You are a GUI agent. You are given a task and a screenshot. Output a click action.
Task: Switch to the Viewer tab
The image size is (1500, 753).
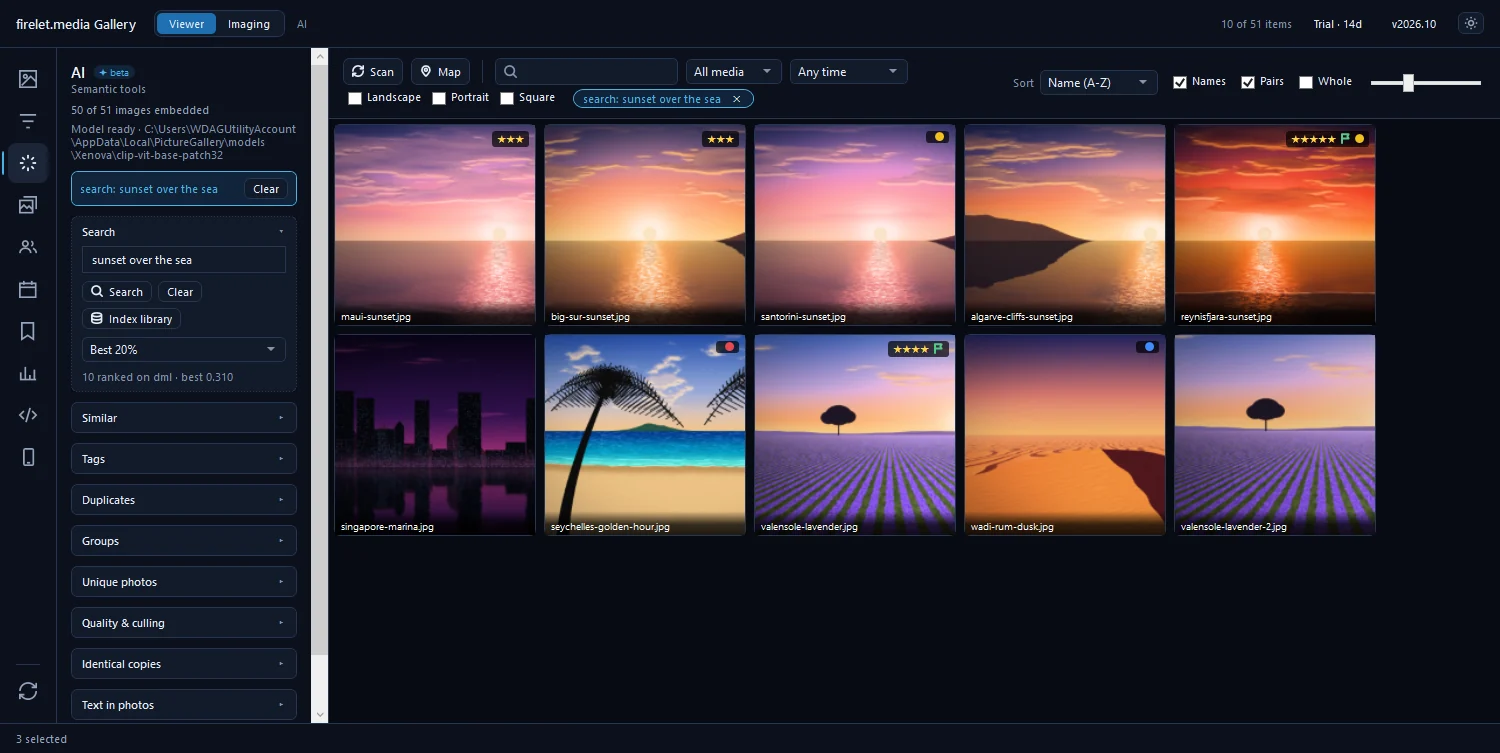186,24
